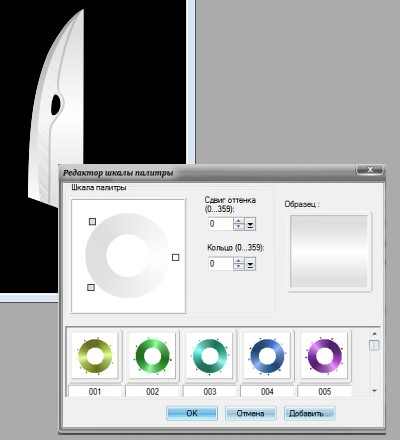400x440 pixels.
Task: Open the Сдвиг оттенка dropdown arrow
Action: (x=250, y=224)
